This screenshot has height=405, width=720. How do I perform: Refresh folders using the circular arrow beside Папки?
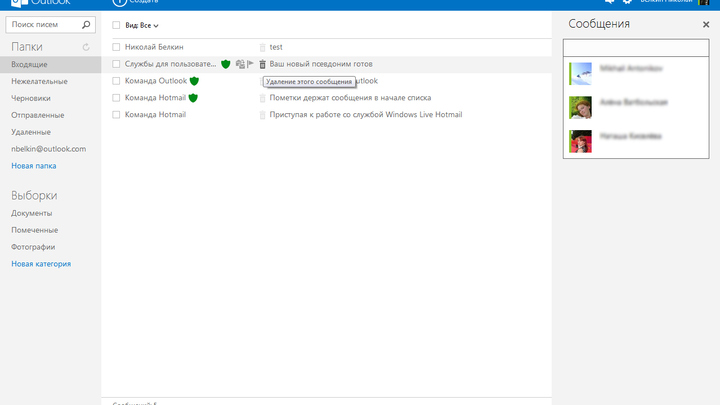point(86,47)
